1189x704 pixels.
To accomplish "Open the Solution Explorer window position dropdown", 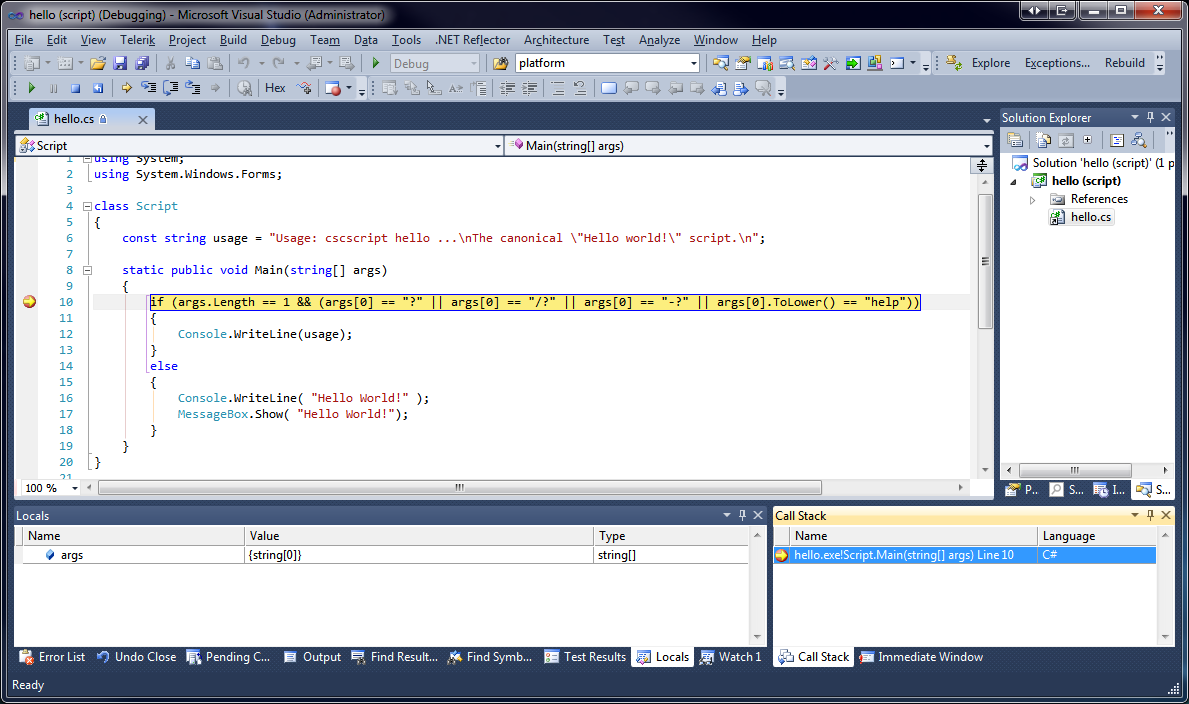I will click(x=1134, y=117).
